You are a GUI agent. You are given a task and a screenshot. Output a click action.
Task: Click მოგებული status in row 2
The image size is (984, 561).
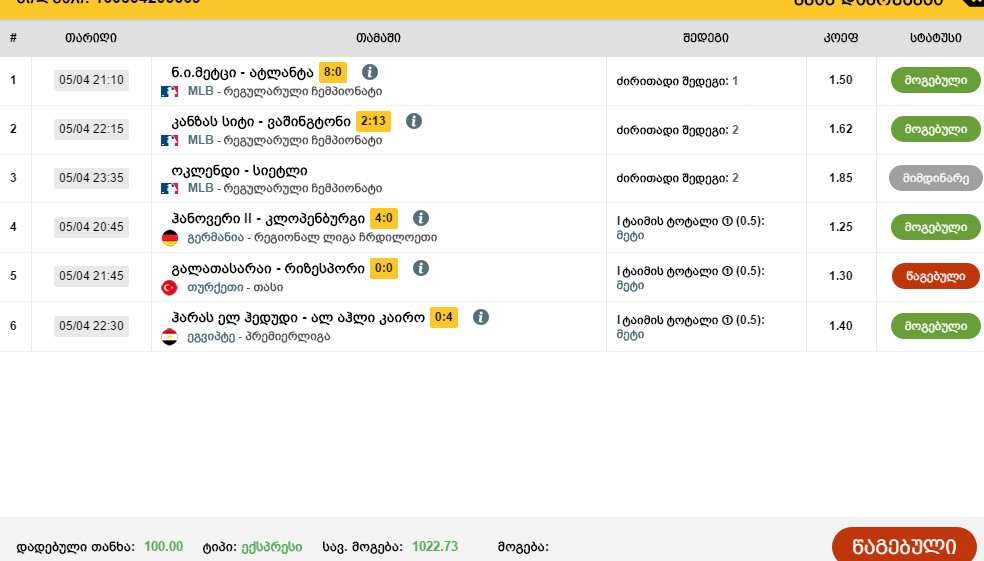pyautogui.click(x=935, y=129)
